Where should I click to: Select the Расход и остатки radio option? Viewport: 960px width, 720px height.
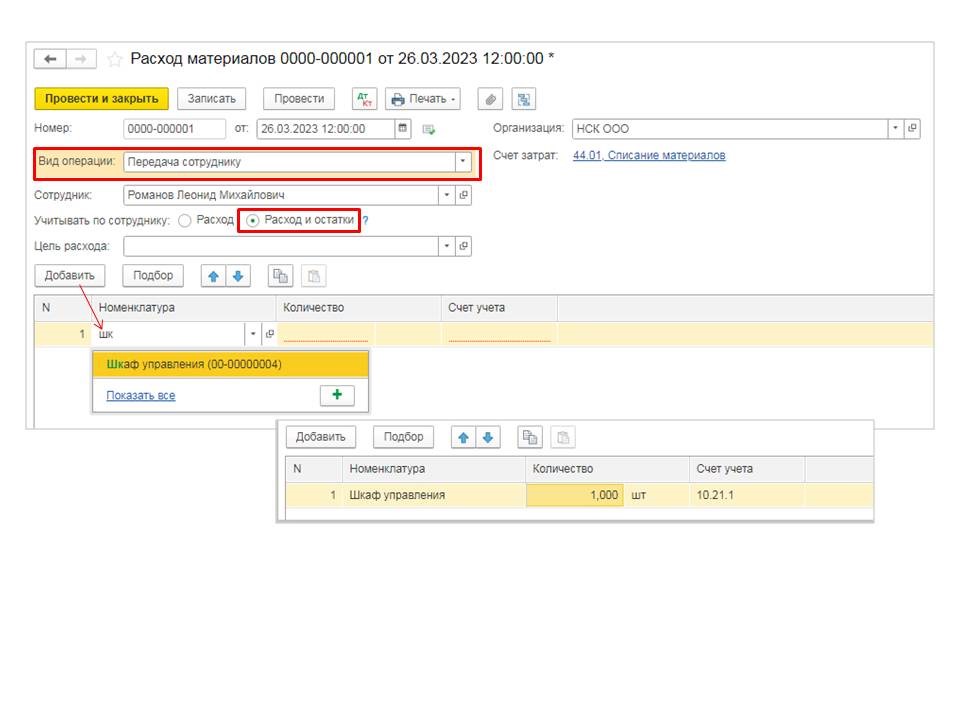tap(252, 220)
